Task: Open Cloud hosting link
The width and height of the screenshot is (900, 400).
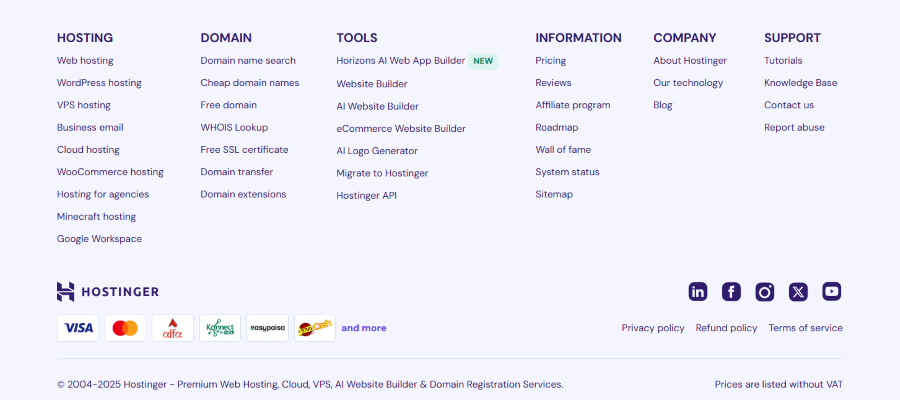Action: tap(88, 150)
